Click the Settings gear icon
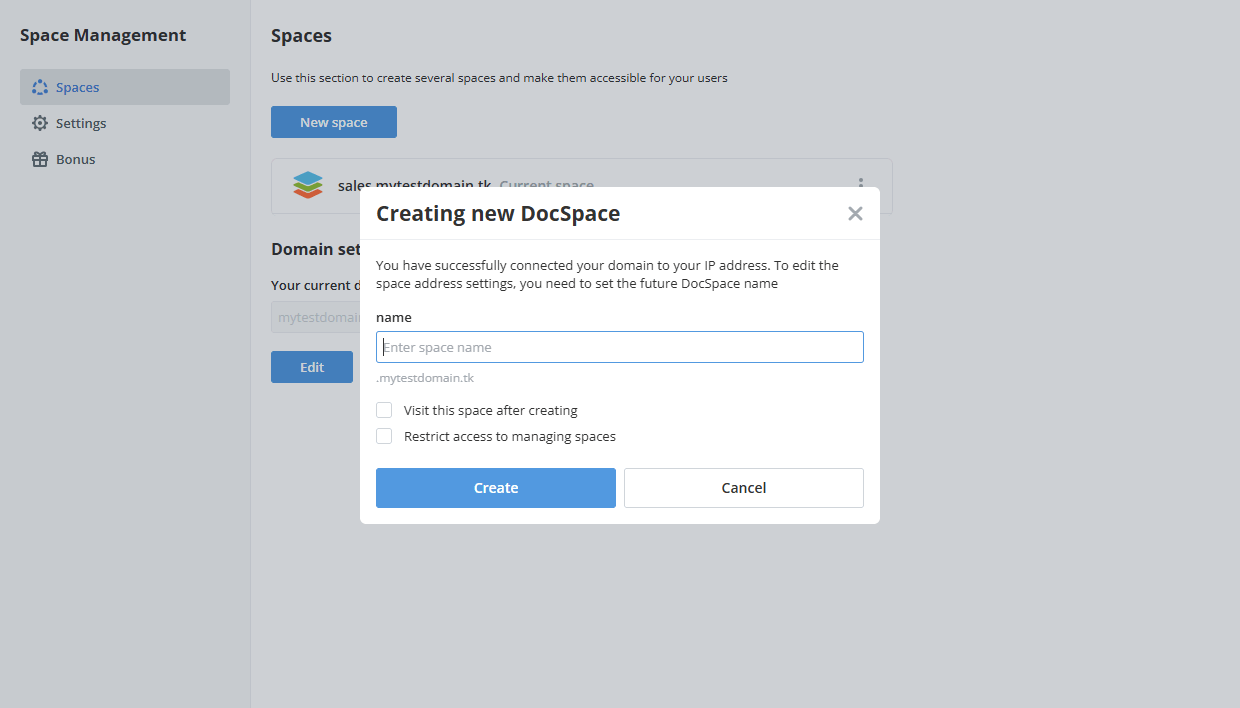The height and width of the screenshot is (708, 1240). point(38,122)
